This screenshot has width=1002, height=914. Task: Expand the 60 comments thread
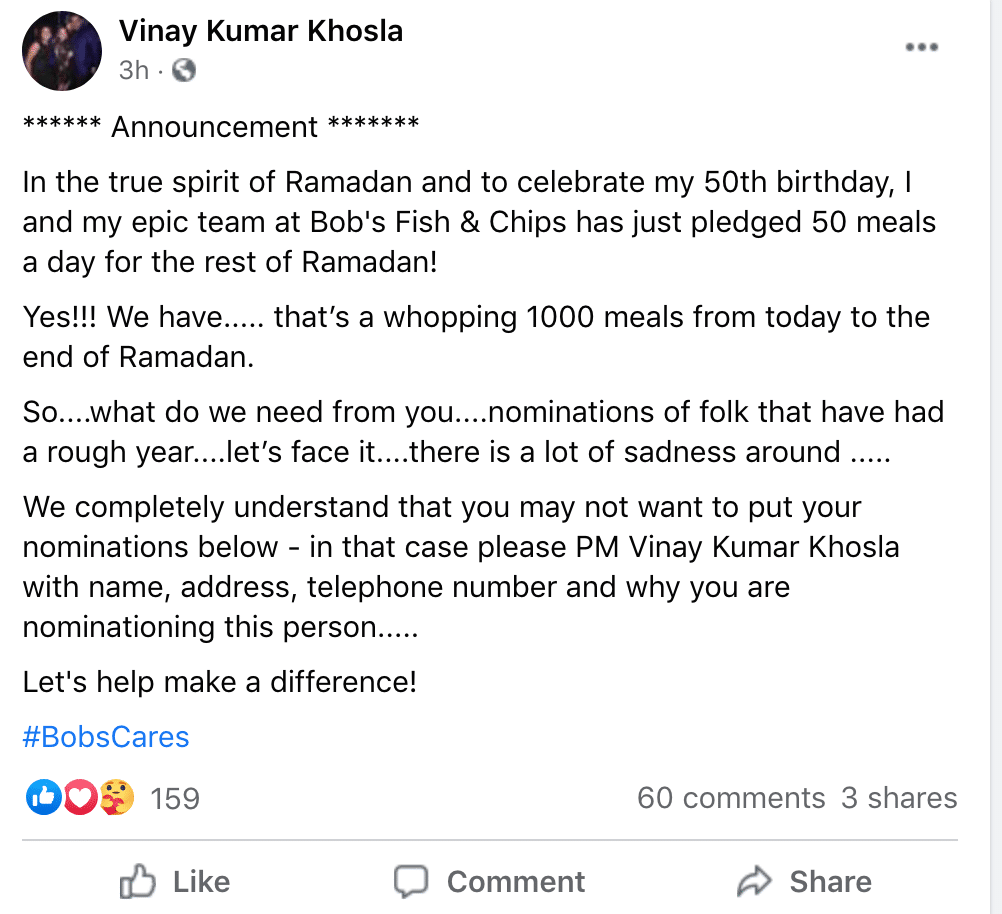click(x=731, y=798)
